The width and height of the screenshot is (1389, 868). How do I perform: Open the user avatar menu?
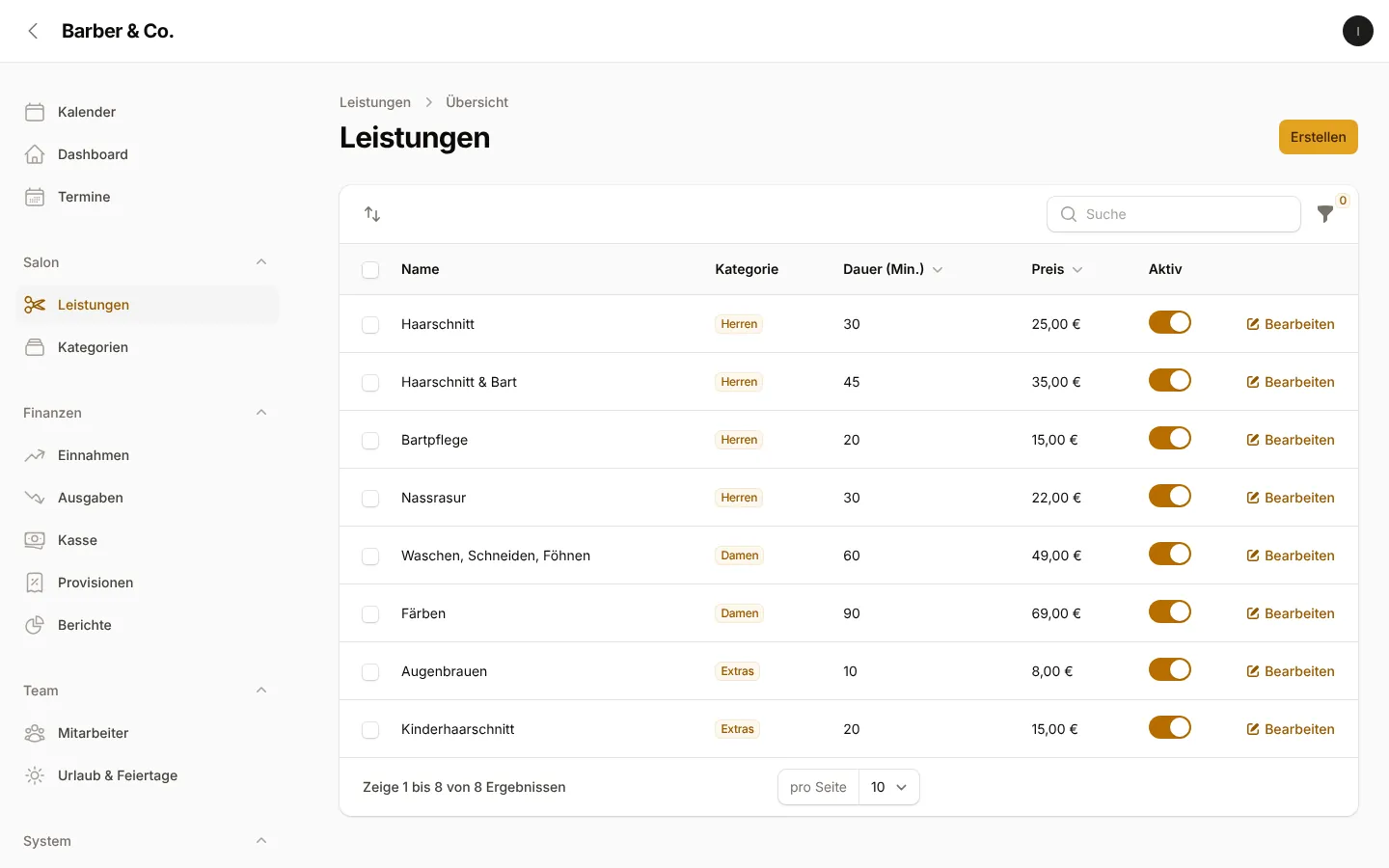(1358, 31)
